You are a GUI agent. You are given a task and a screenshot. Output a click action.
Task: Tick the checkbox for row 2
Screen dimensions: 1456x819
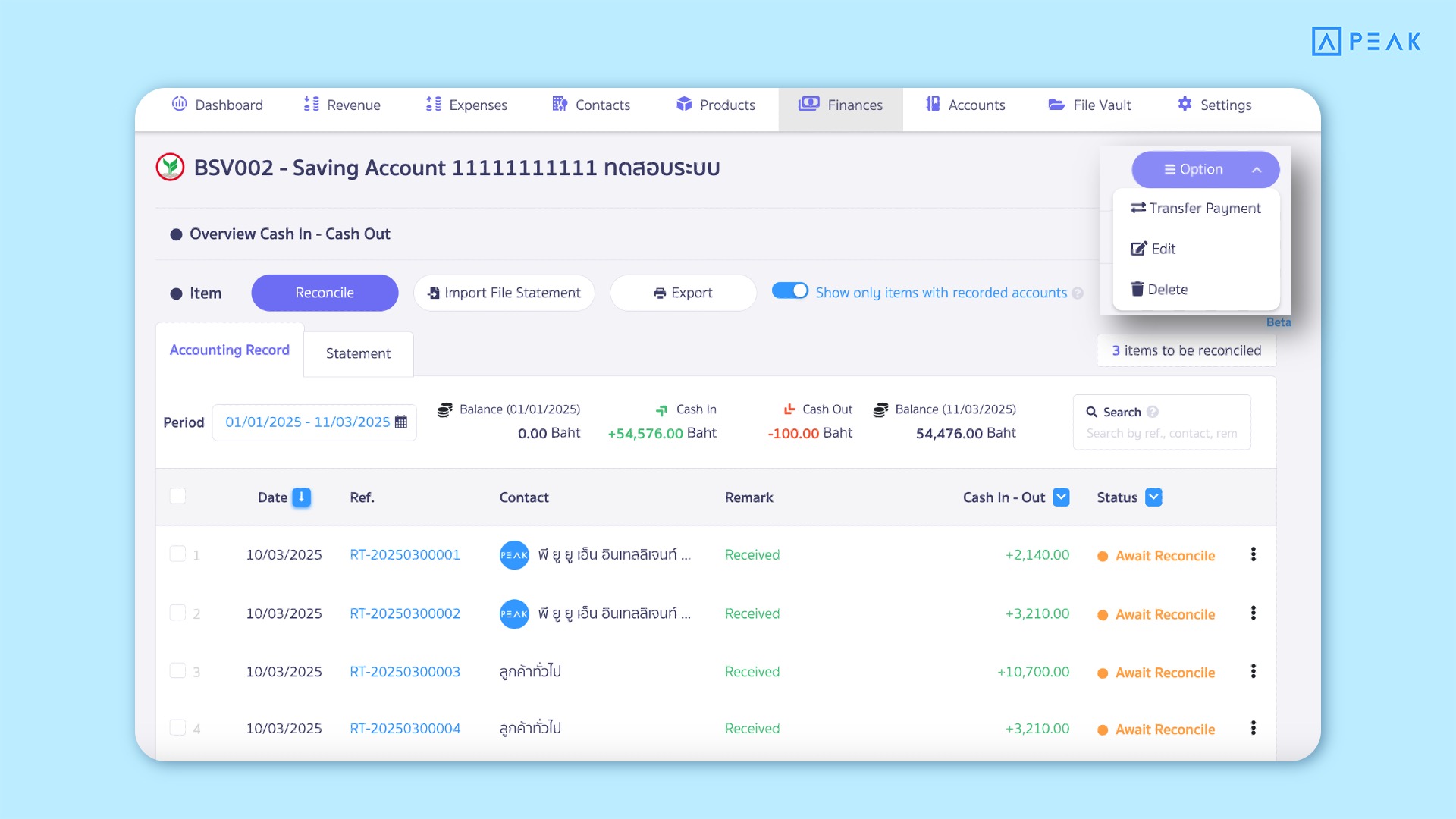click(x=177, y=613)
